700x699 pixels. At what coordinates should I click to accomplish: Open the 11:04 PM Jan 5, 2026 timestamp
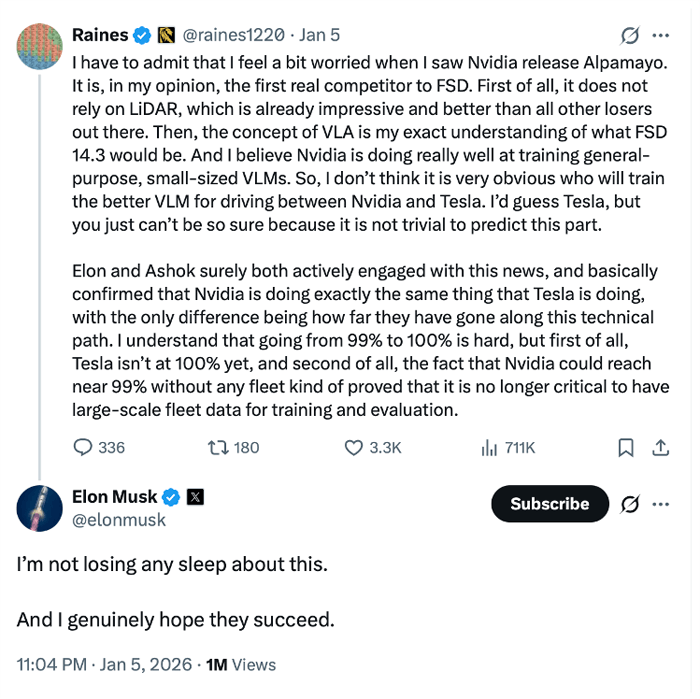(103, 664)
